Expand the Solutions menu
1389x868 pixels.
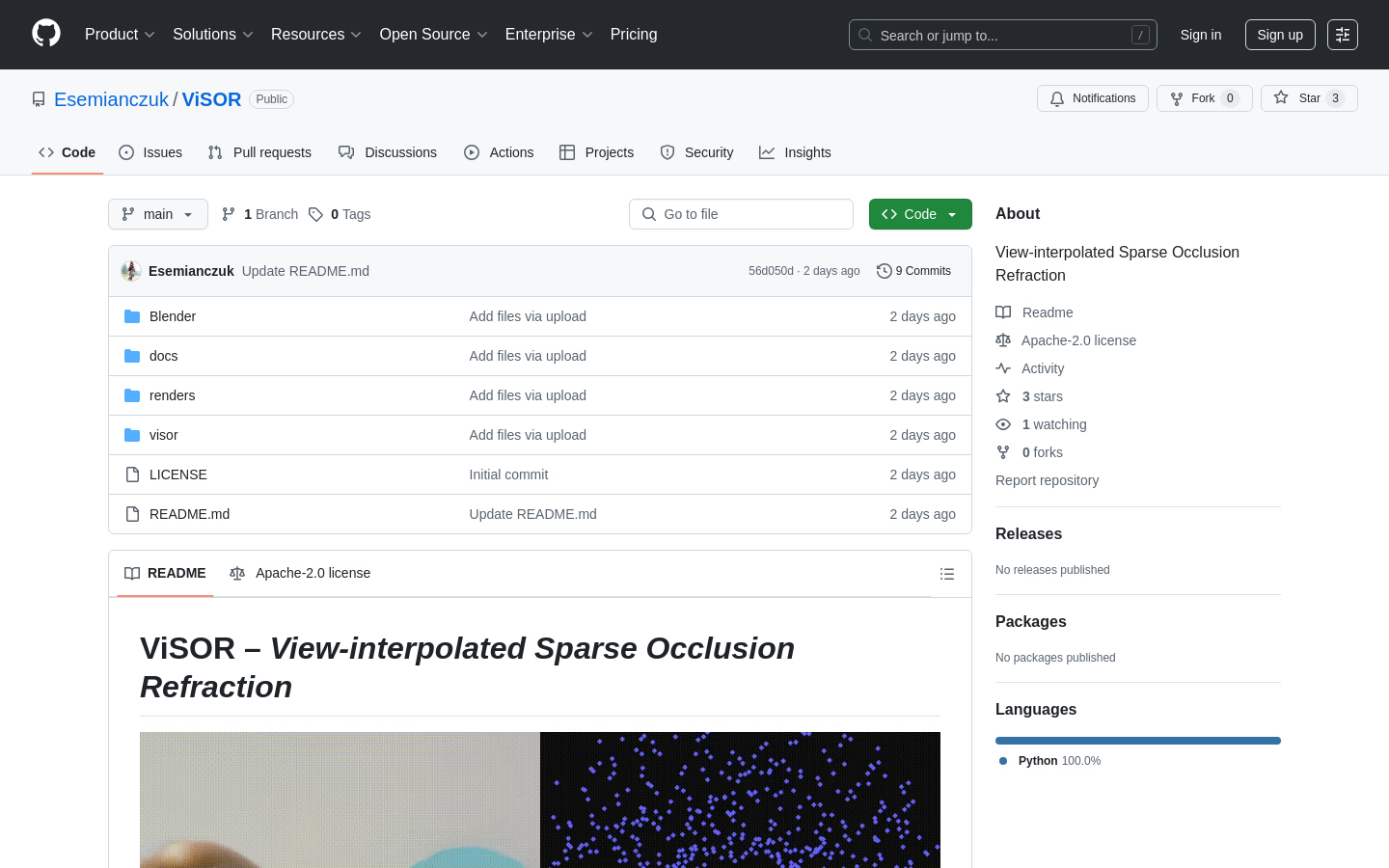[x=213, y=34]
